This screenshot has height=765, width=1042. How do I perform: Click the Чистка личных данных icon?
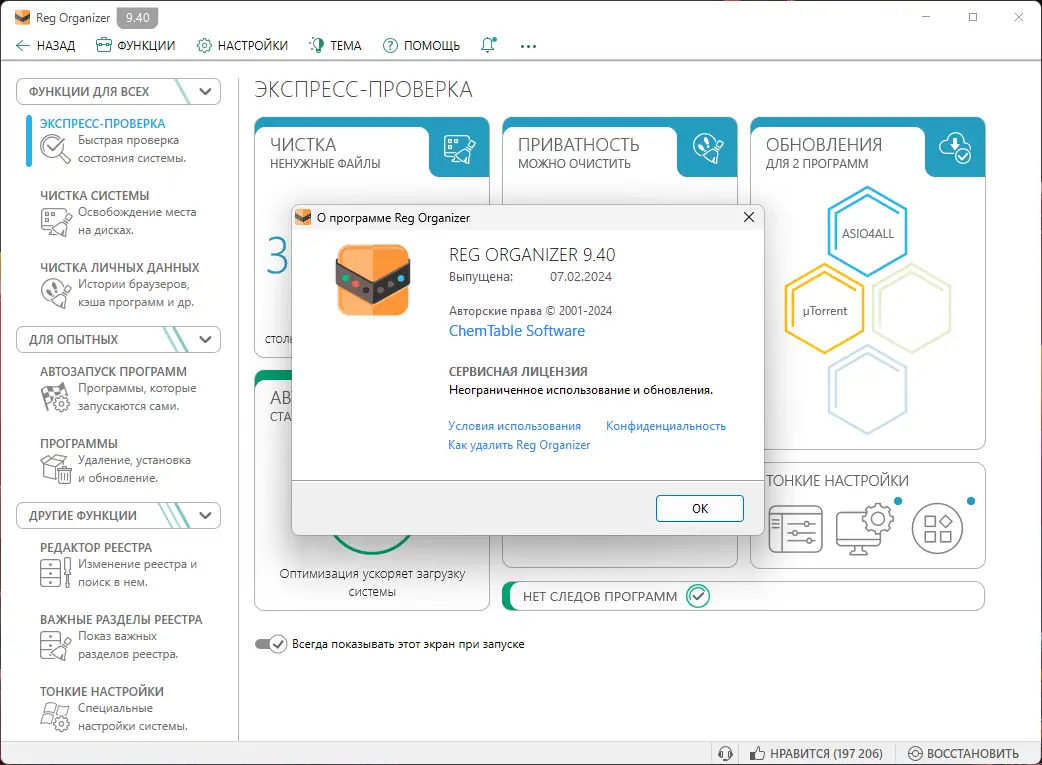pyautogui.click(x=56, y=293)
